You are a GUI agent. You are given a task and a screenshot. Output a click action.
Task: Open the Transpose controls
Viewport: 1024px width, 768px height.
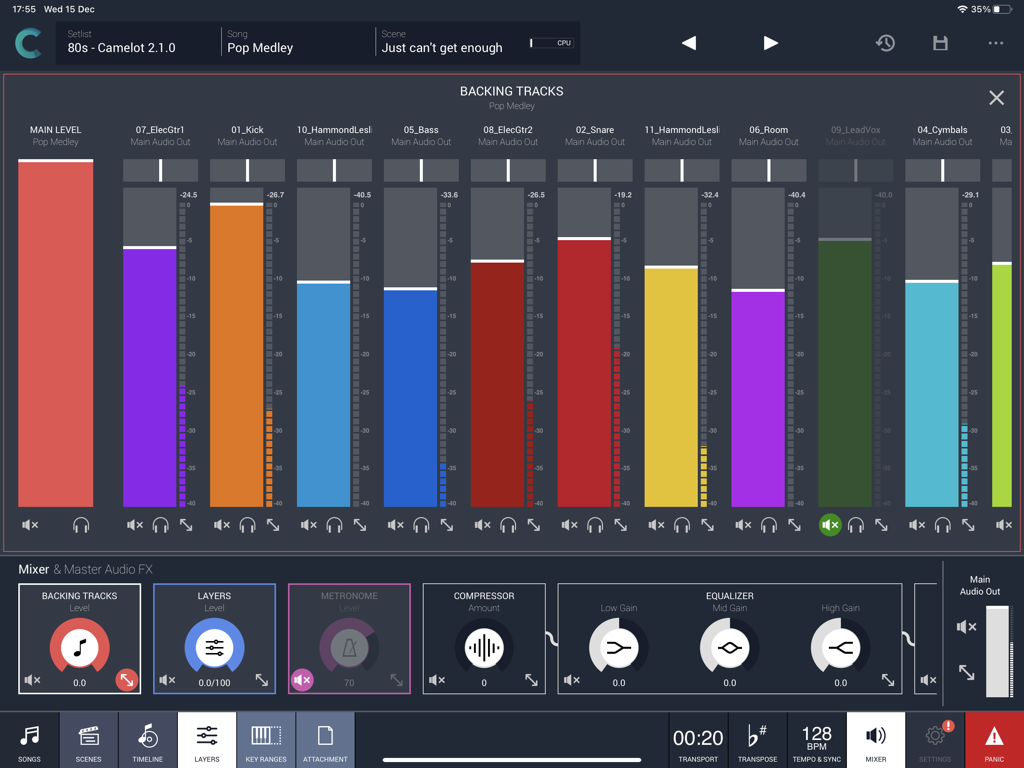[757, 739]
